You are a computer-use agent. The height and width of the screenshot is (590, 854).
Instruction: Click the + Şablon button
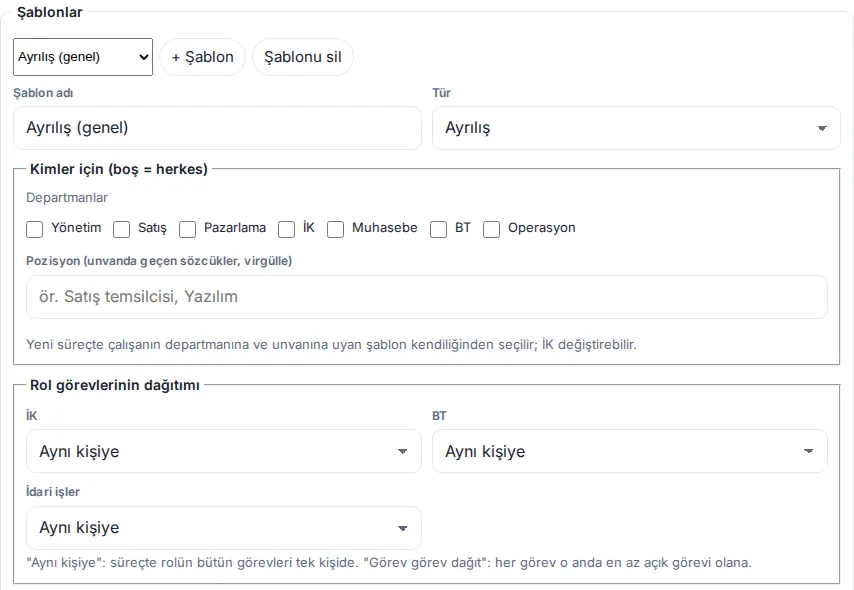coord(203,57)
